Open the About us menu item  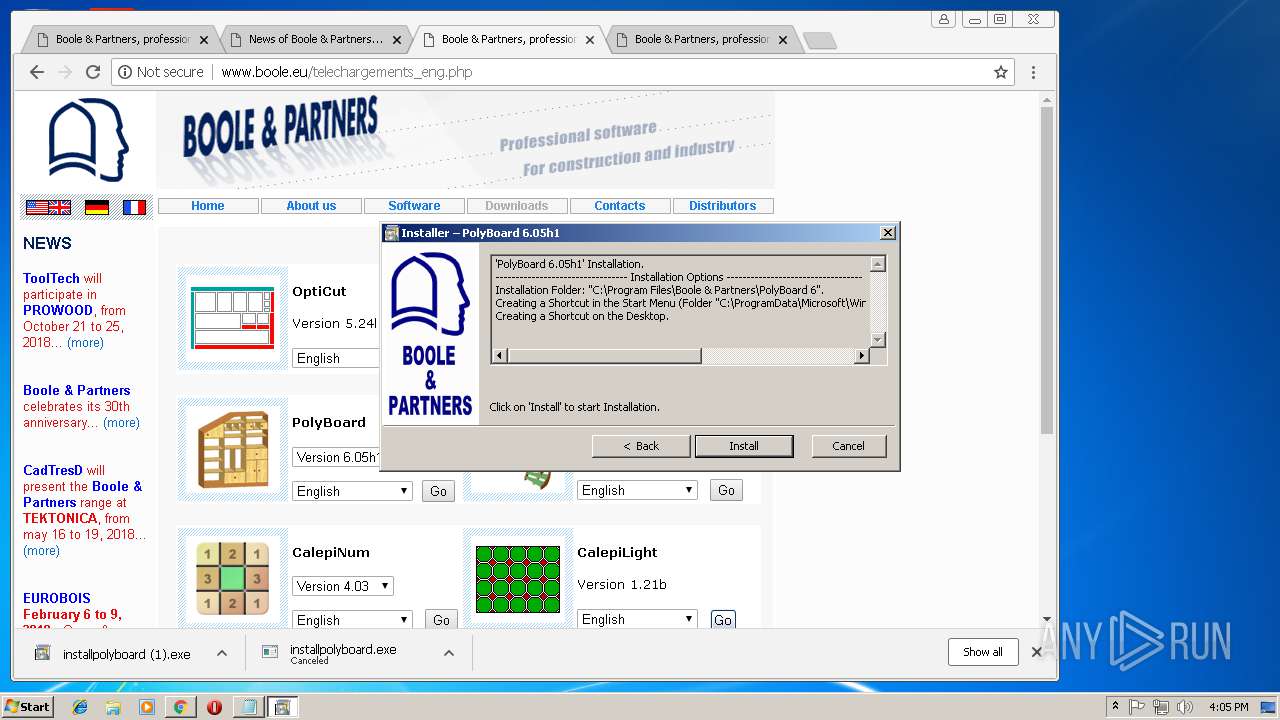(x=311, y=206)
